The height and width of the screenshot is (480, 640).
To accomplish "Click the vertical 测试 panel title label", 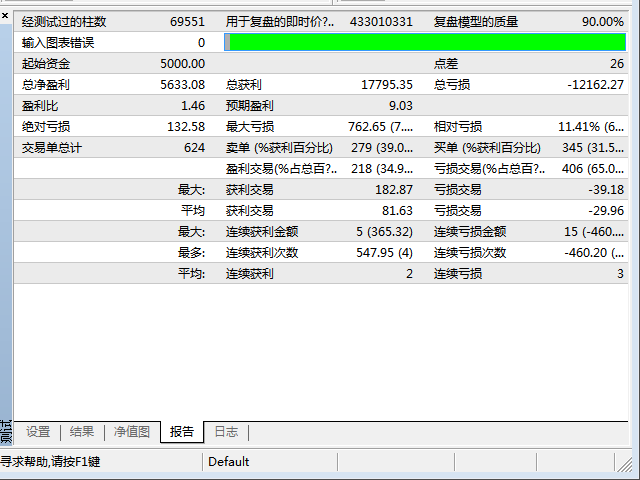I will [6, 432].
